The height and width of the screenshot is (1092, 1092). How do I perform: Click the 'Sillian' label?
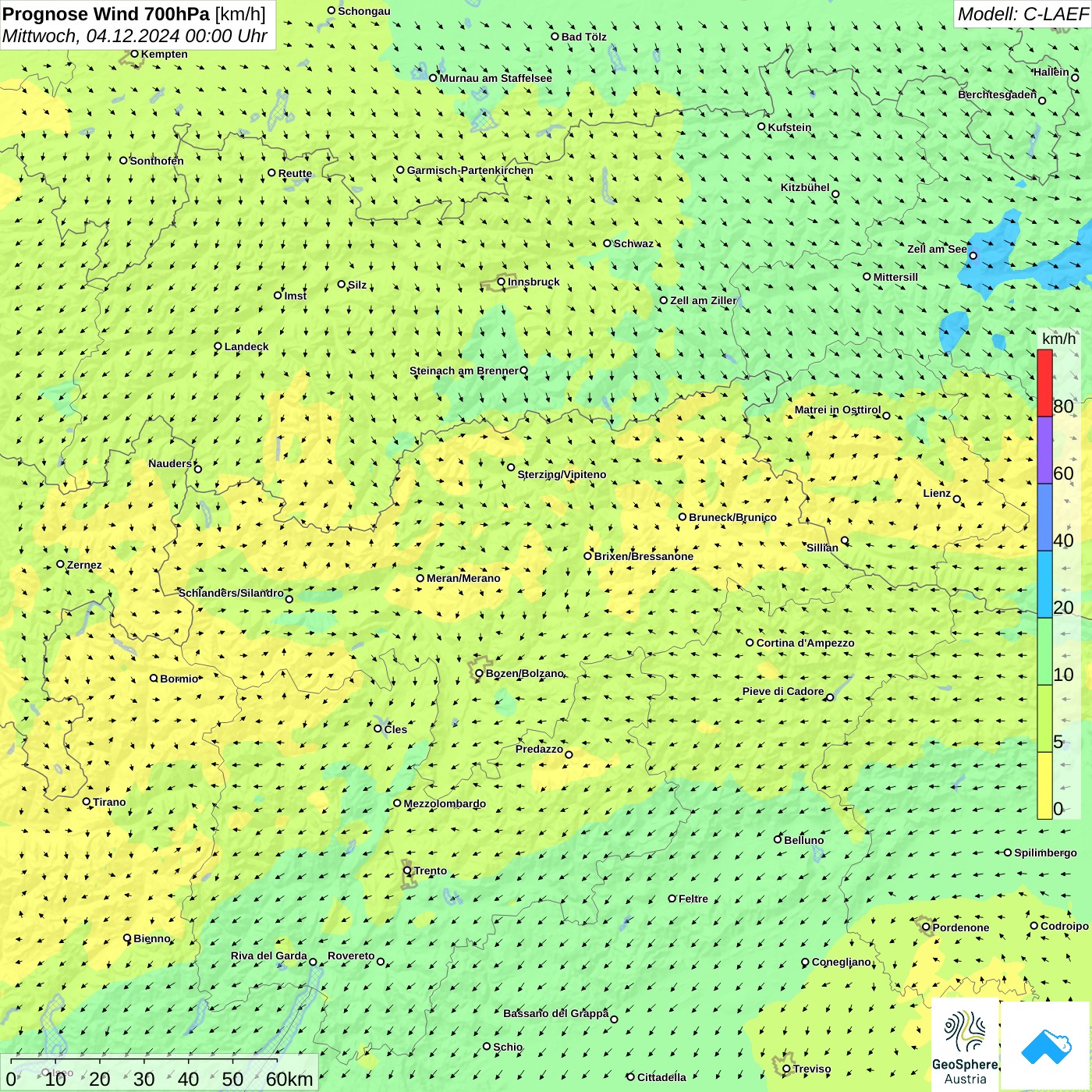822,548
